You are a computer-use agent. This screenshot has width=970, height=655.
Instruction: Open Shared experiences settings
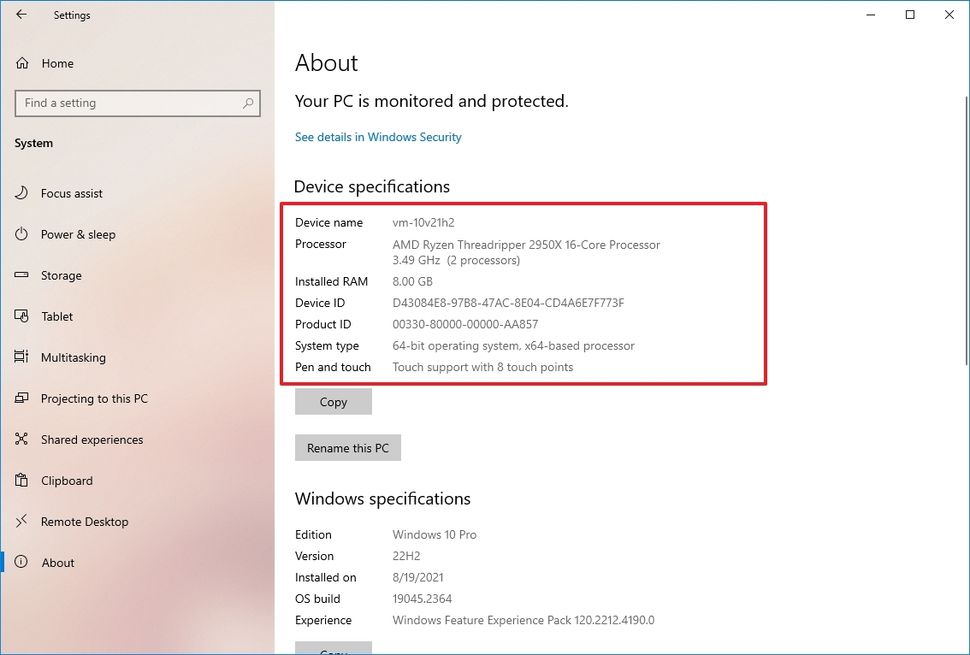(94, 439)
